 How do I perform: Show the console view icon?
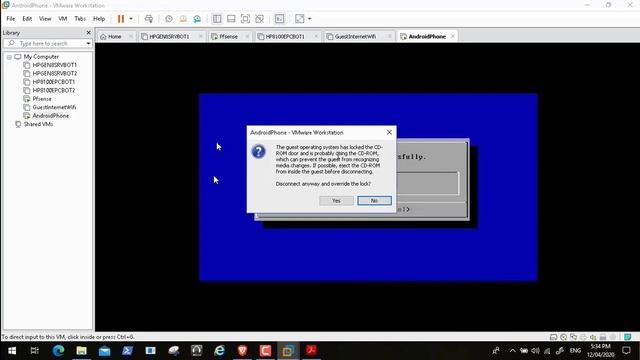click(x=279, y=19)
